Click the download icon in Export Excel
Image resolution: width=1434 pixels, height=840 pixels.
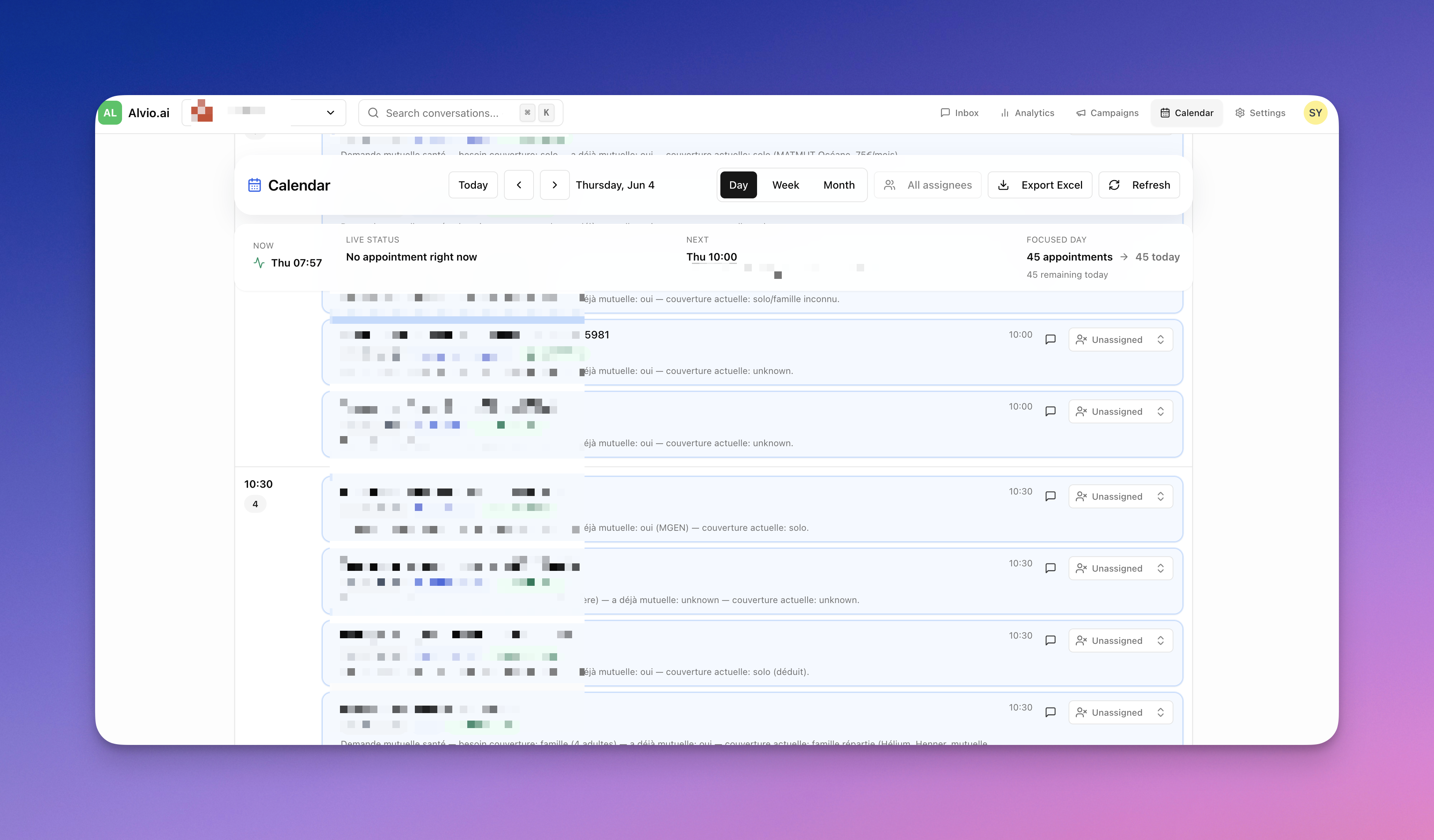click(1004, 185)
